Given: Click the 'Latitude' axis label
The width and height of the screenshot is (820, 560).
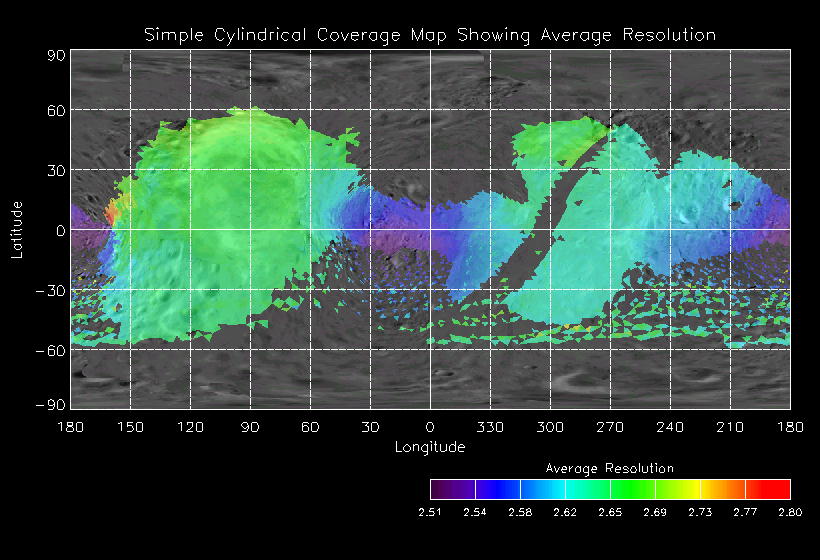Looking at the screenshot, I should (x=17, y=230).
